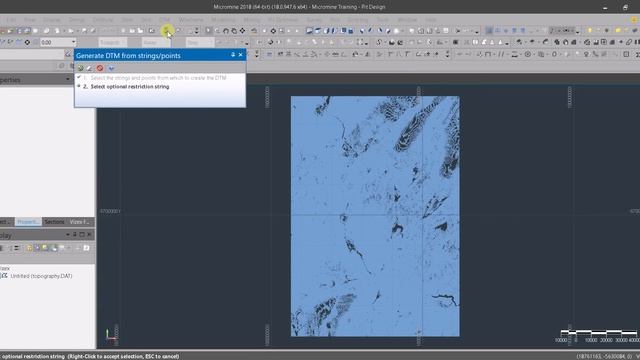This screenshot has width=640, height=360.
Task: Click the zoom extents diamond icon
Action: tap(242, 31)
